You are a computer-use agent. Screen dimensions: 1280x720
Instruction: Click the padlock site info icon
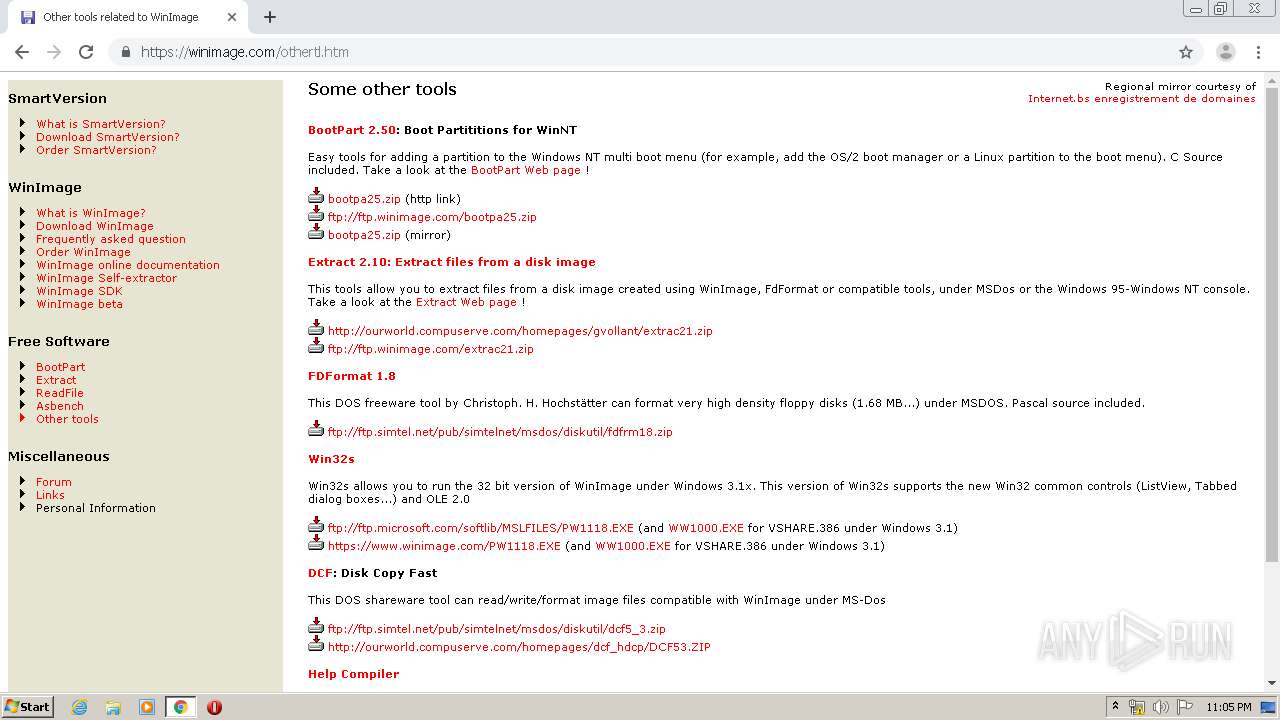125,52
